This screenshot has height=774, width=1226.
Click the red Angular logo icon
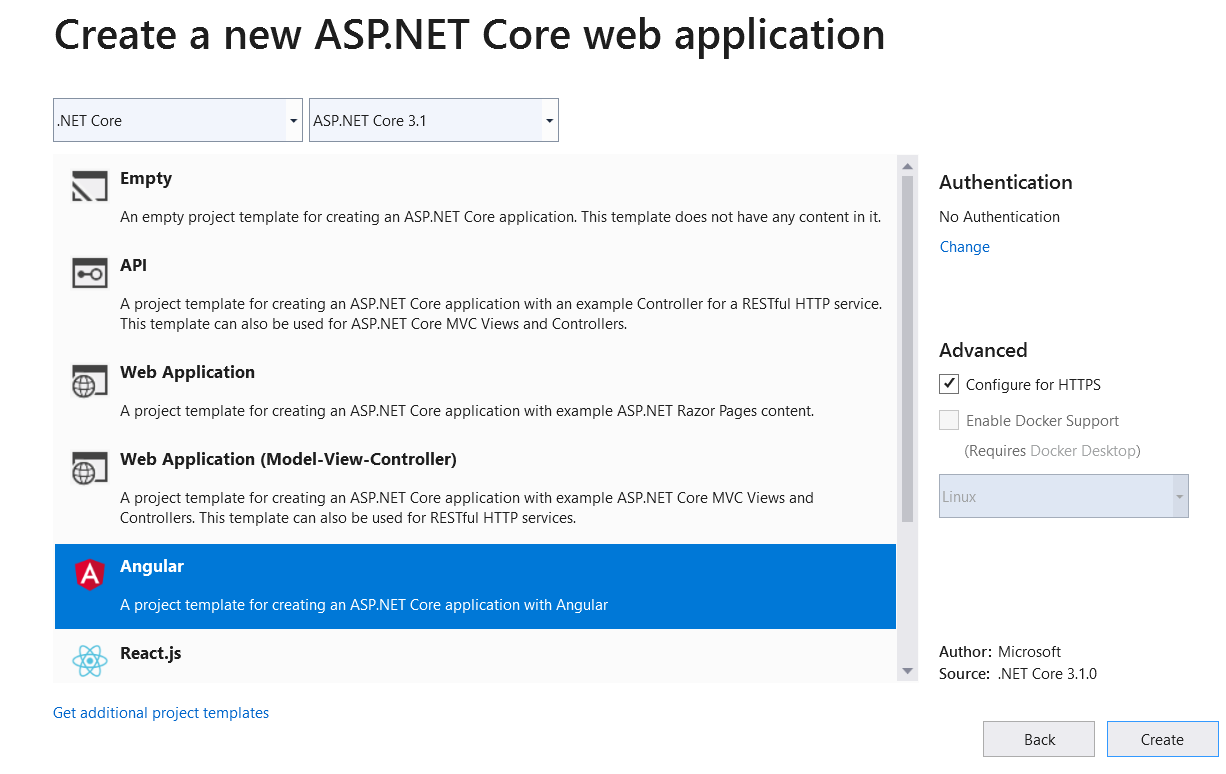(x=90, y=574)
